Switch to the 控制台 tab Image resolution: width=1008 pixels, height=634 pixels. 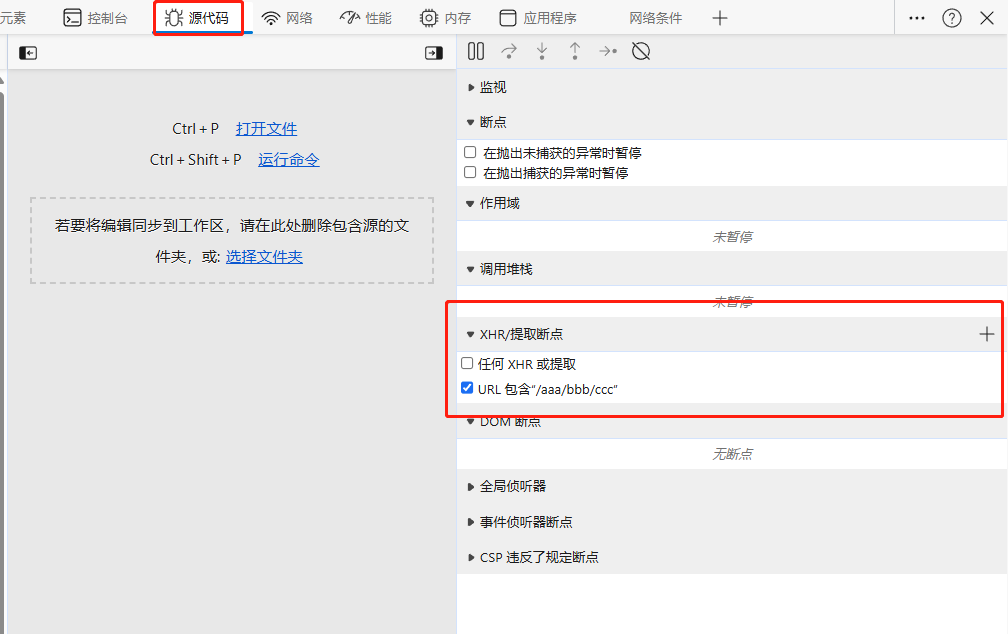96,18
